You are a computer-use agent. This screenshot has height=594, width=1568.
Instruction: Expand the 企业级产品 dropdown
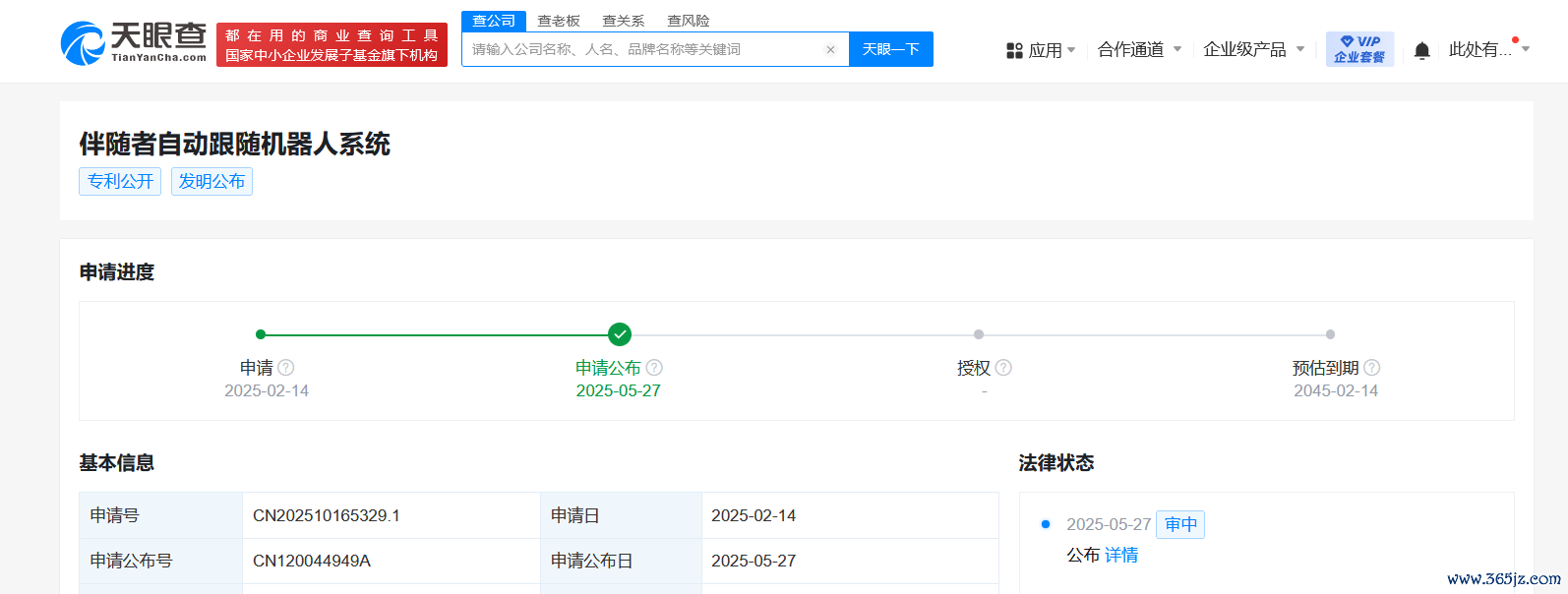(x=1253, y=49)
